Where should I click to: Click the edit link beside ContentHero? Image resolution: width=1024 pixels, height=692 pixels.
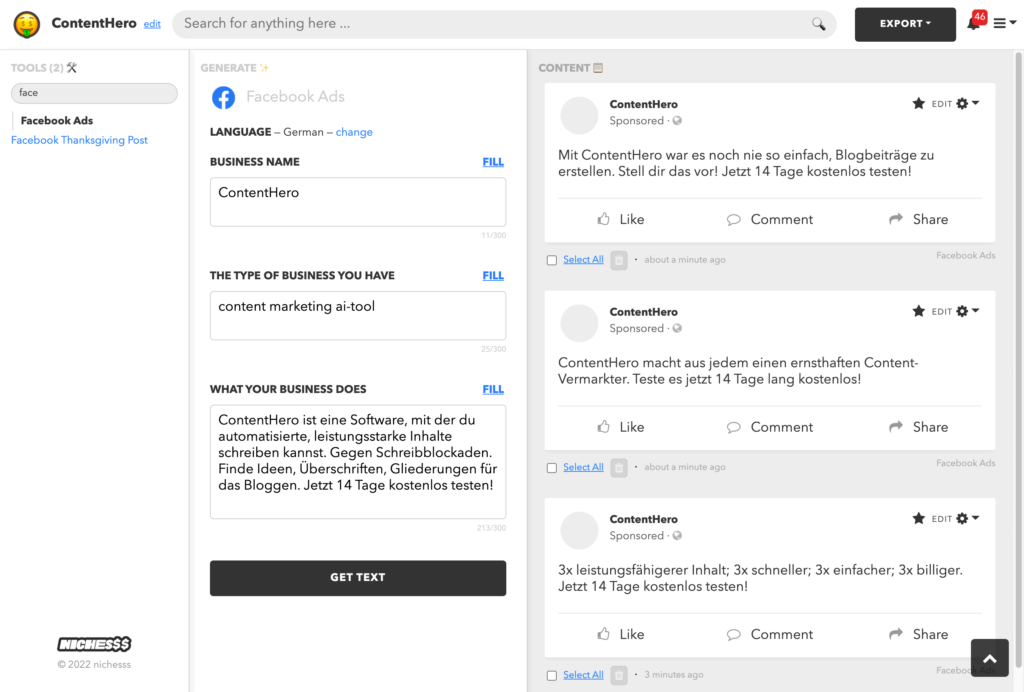[x=152, y=24]
